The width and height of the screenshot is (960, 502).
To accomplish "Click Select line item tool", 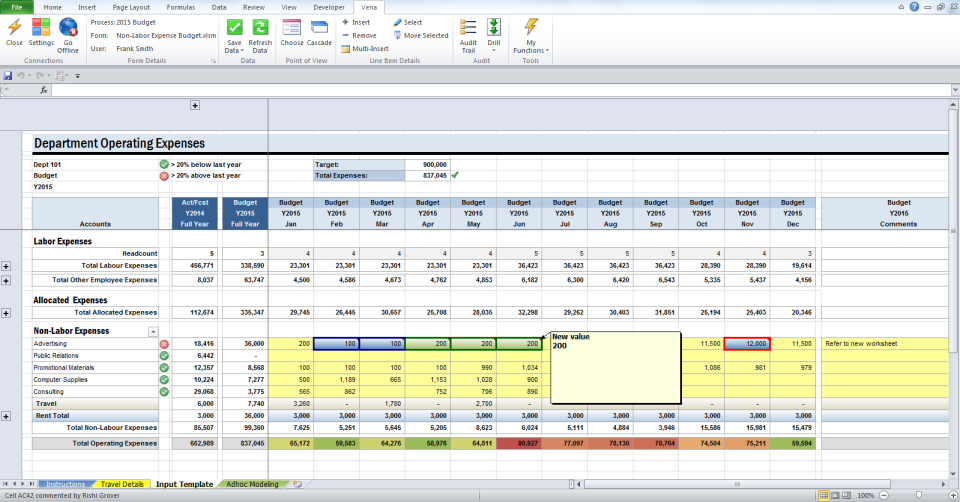I will 408,22.
